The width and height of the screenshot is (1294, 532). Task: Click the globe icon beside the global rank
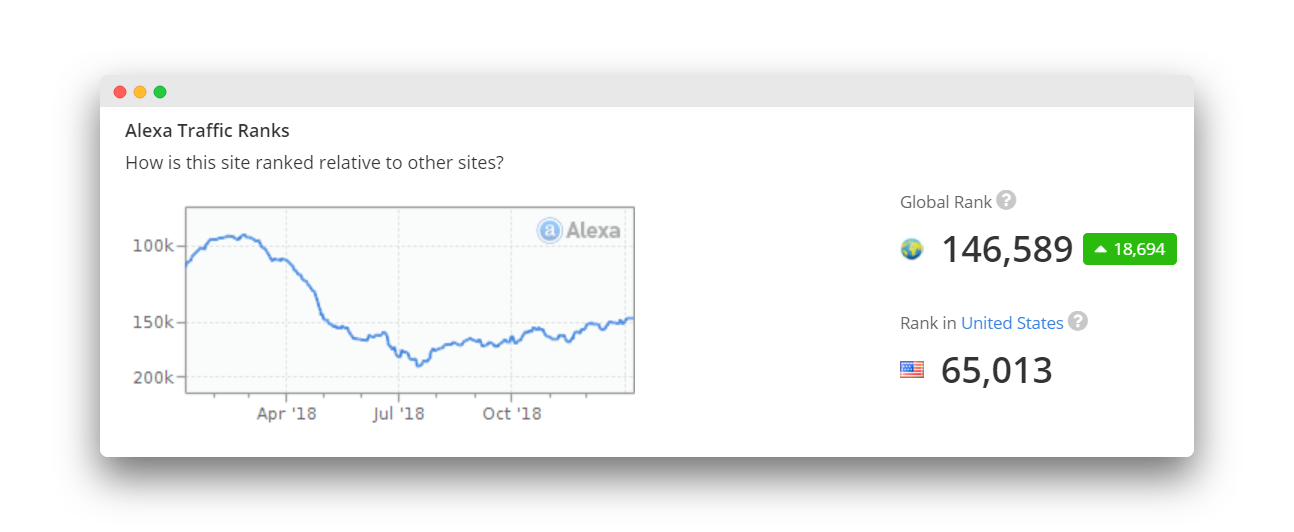911,249
